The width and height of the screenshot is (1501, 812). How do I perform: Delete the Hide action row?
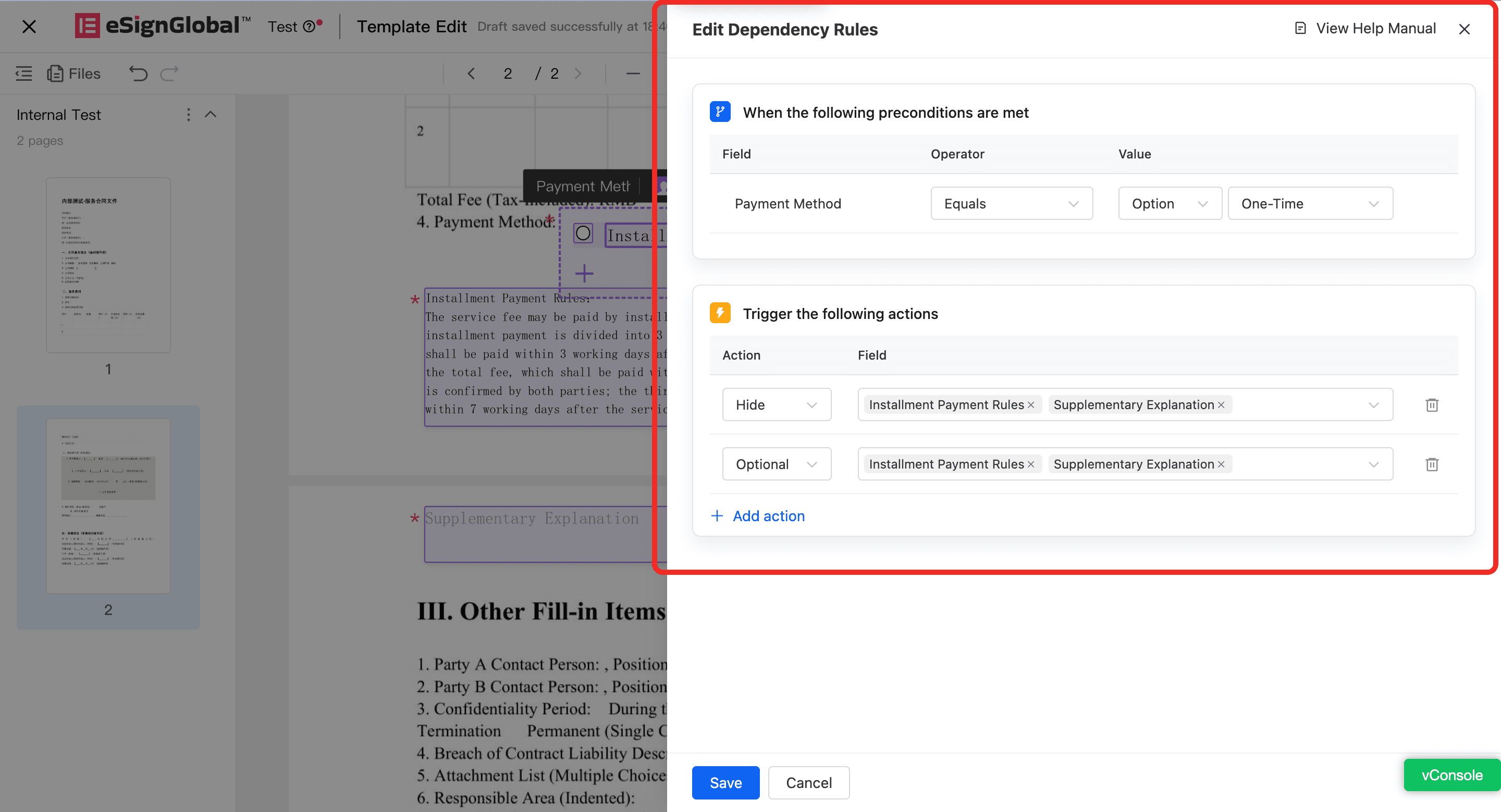(1432, 405)
